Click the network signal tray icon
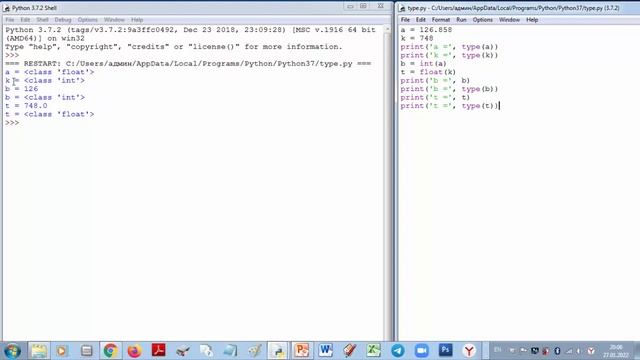 click(569, 351)
